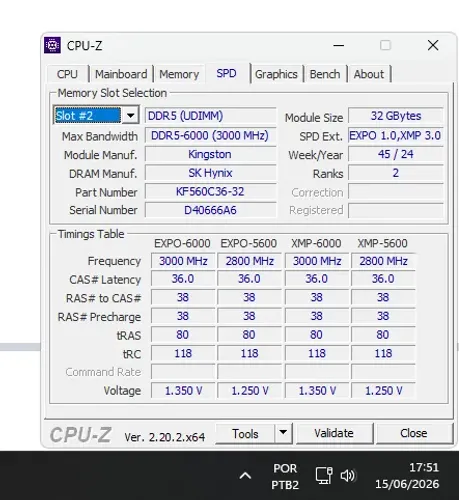This screenshot has width=459, height=500.
Task: Open the volume speaker tray icon
Action: (x=348, y=476)
